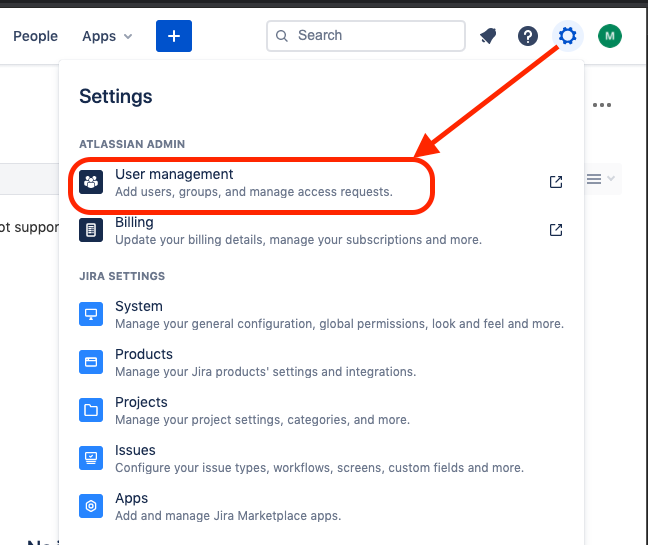Click 'Add users, groups, and manage access requests.' text
648x545 pixels.
[x=254, y=192]
